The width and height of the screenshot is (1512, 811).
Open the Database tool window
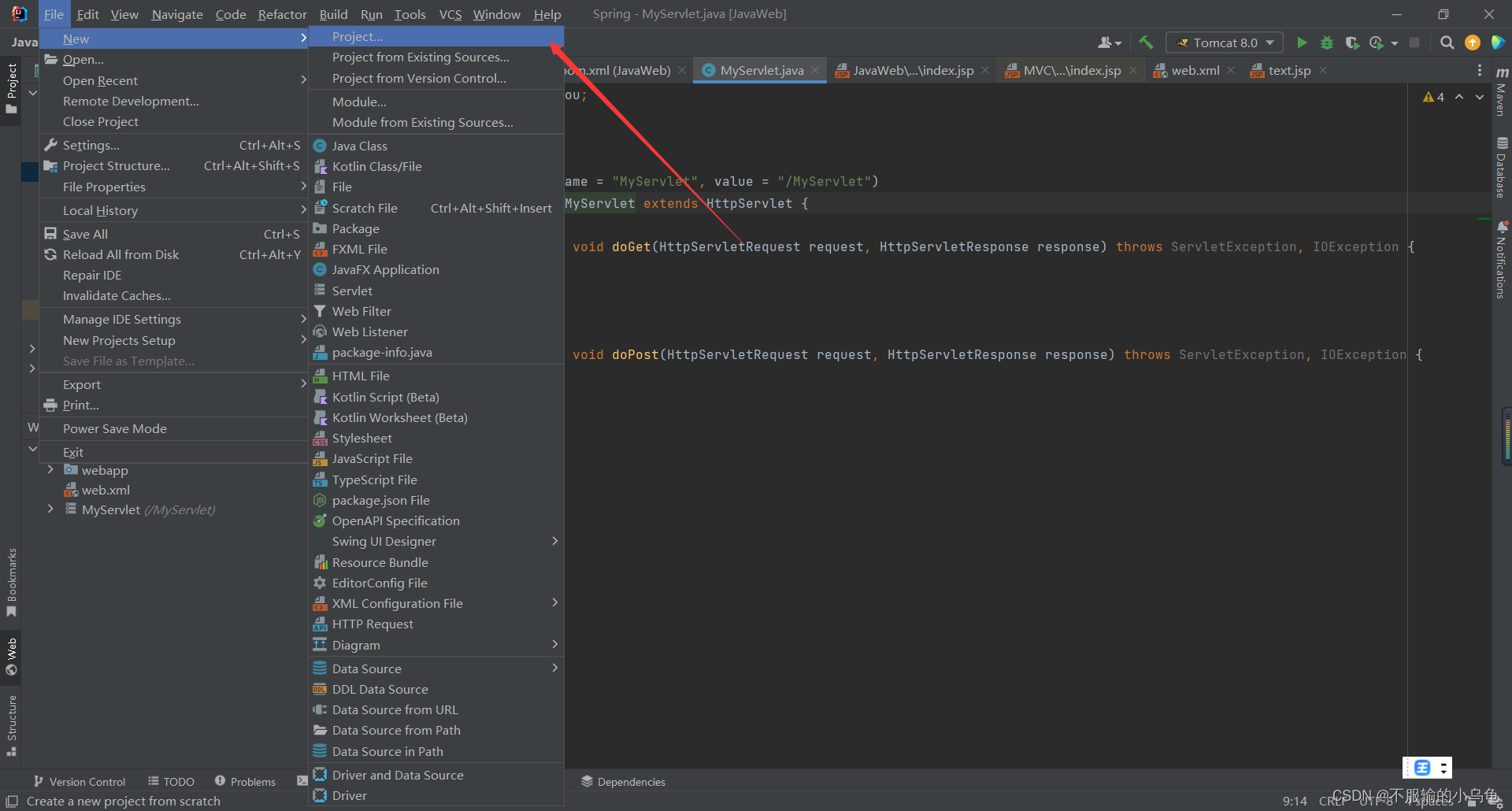[x=1502, y=168]
